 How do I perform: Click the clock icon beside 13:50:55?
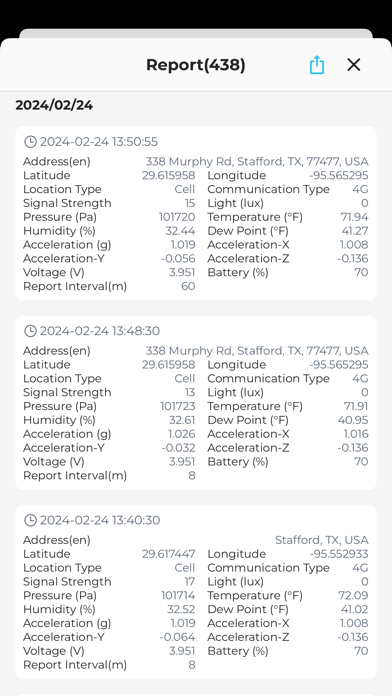pyautogui.click(x=30, y=142)
